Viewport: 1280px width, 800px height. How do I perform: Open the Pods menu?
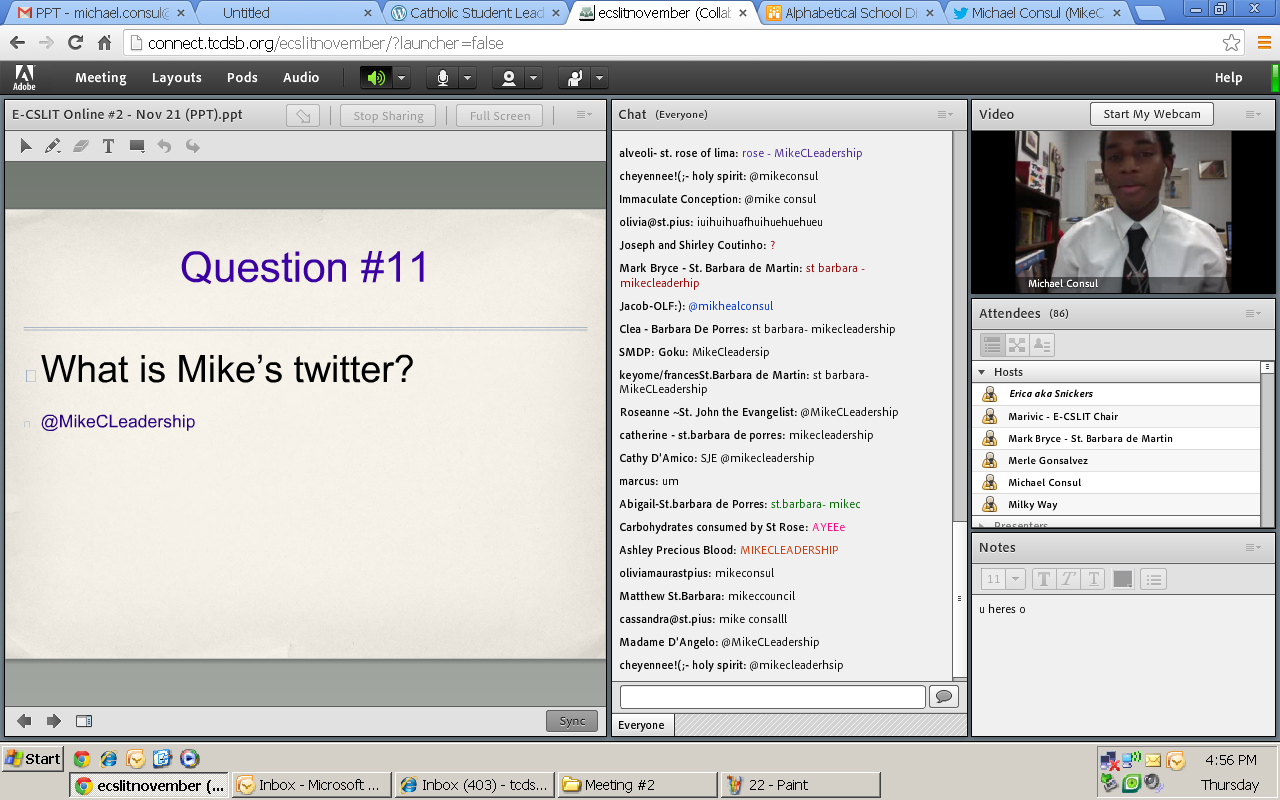(x=242, y=78)
